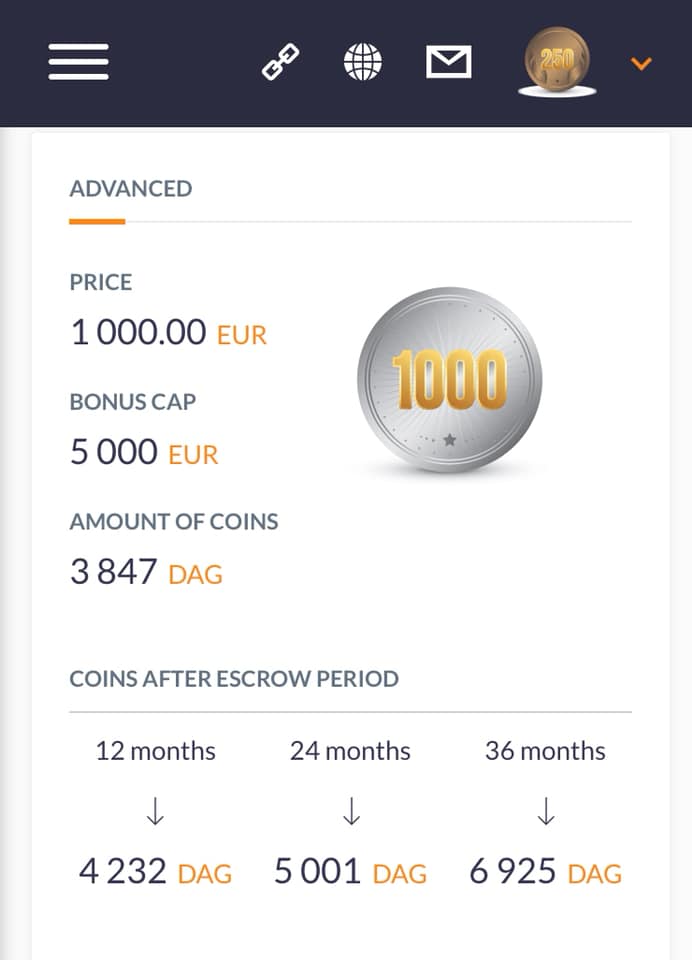Select the ADVANCED tab

pos(131,189)
